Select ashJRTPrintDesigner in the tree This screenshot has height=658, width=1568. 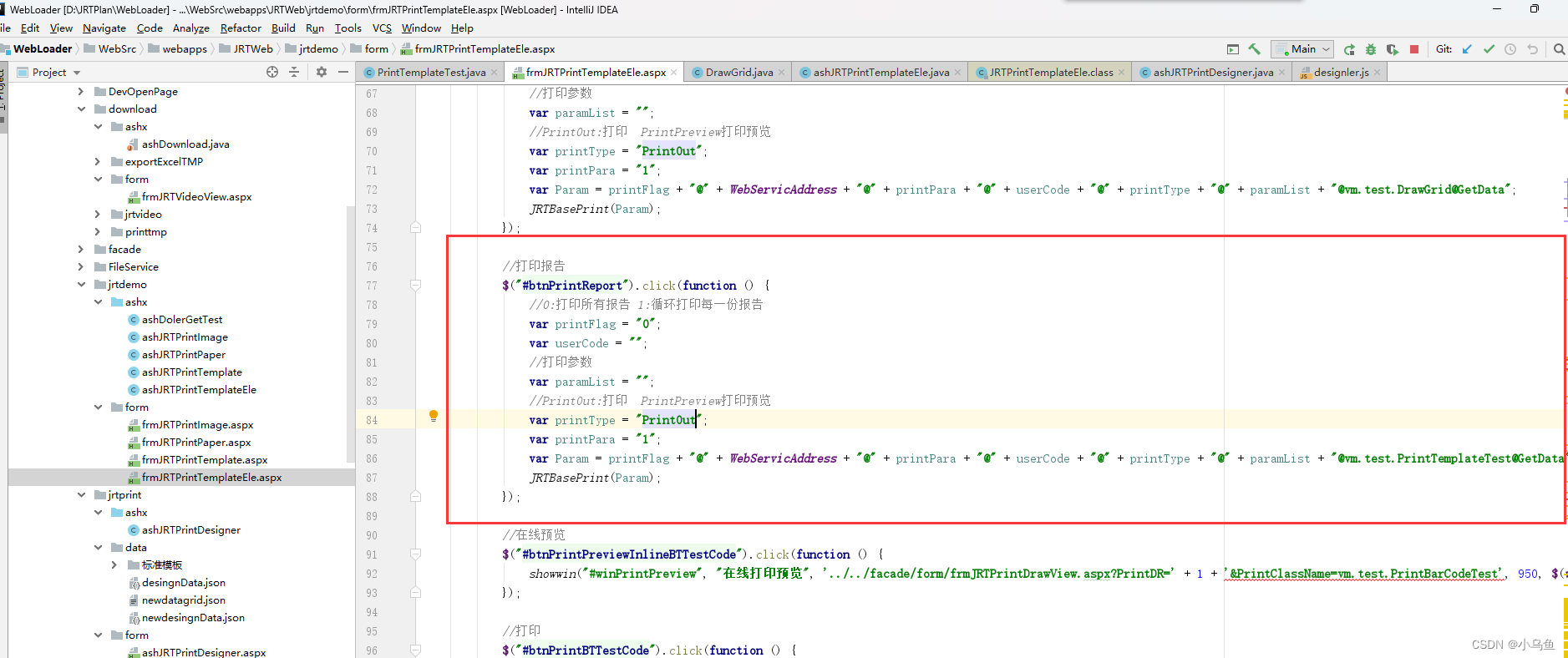pyautogui.click(x=191, y=530)
